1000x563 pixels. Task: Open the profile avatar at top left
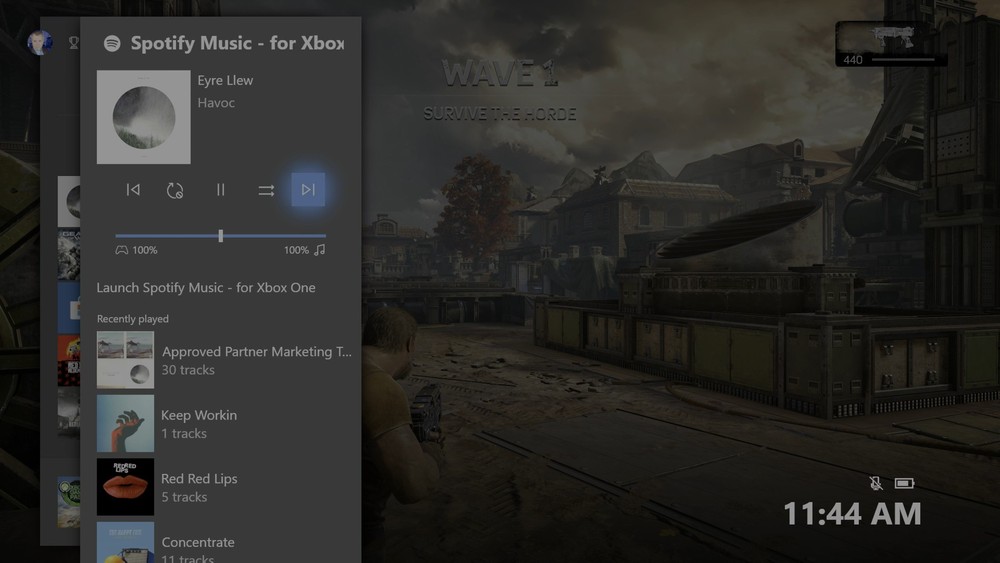(x=40, y=43)
